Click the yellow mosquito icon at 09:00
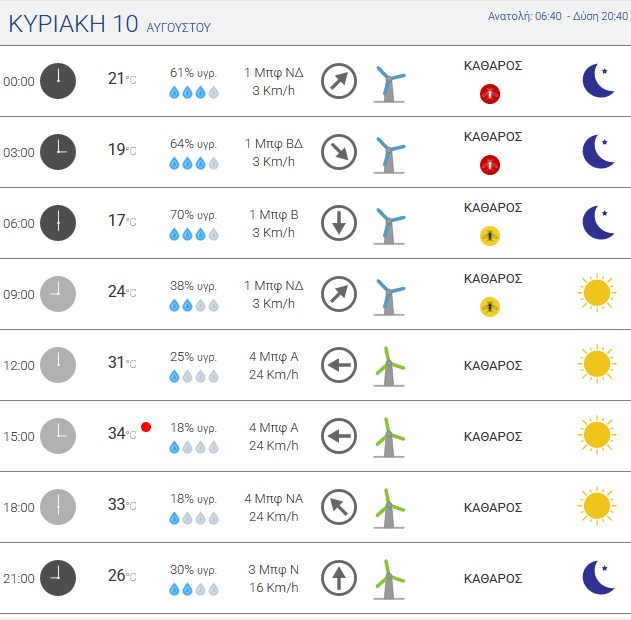This screenshot has height=620, width=631. point(490,307)
